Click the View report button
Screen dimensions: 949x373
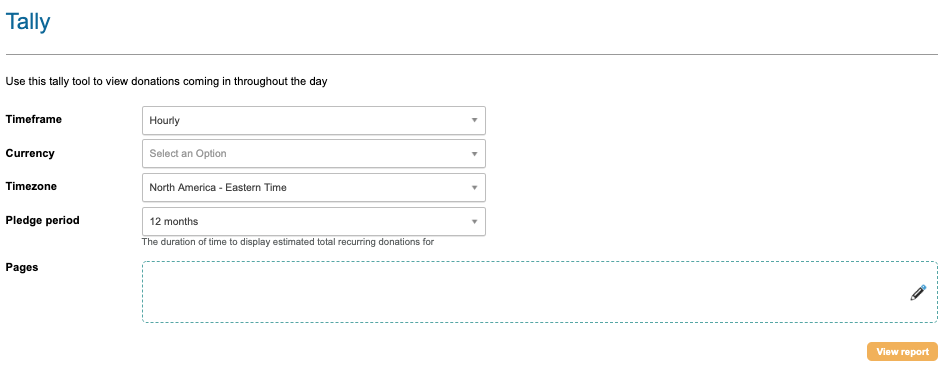click(x=902, y=352)
